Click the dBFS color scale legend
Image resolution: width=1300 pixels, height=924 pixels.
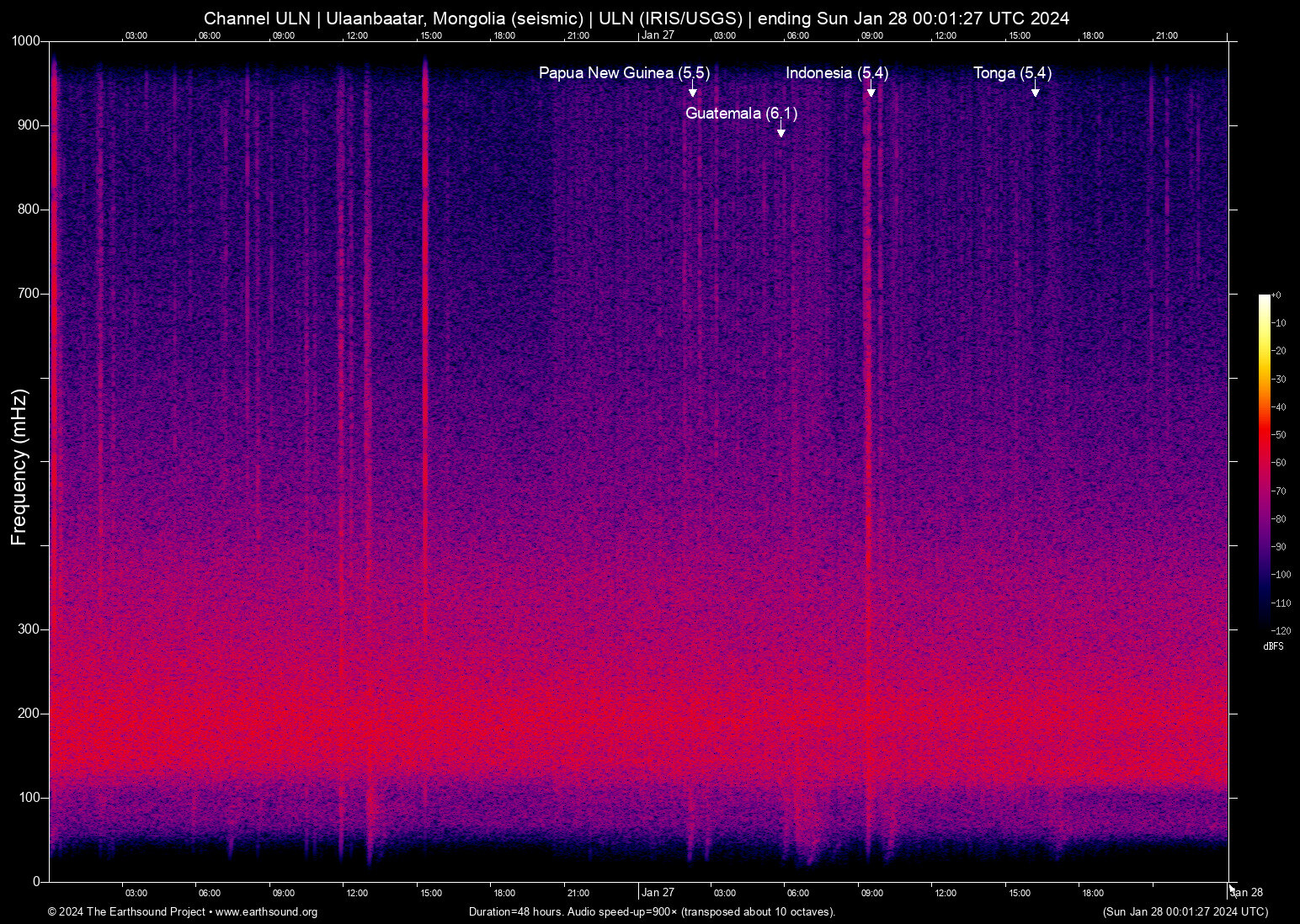[1265, 463]
